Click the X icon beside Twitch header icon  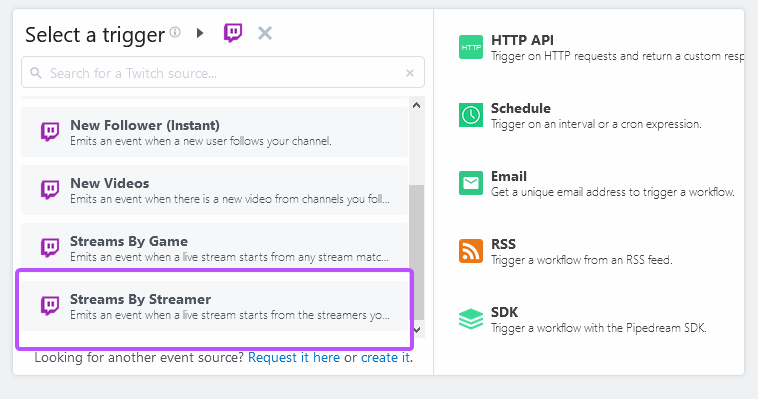click(265, 33)
